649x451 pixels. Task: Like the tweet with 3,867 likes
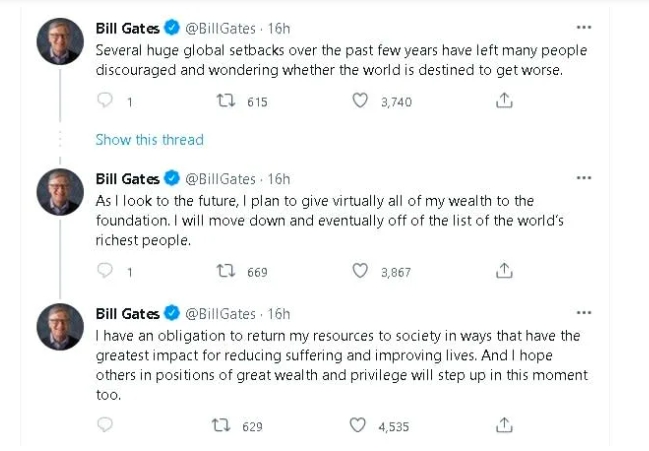pos(362,270)
